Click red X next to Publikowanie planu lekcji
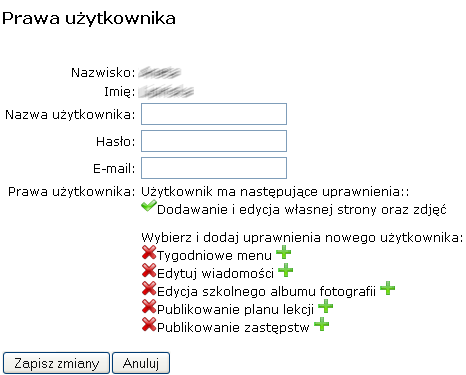Viewport: 466px width, 375px height. tap(149, 306)
